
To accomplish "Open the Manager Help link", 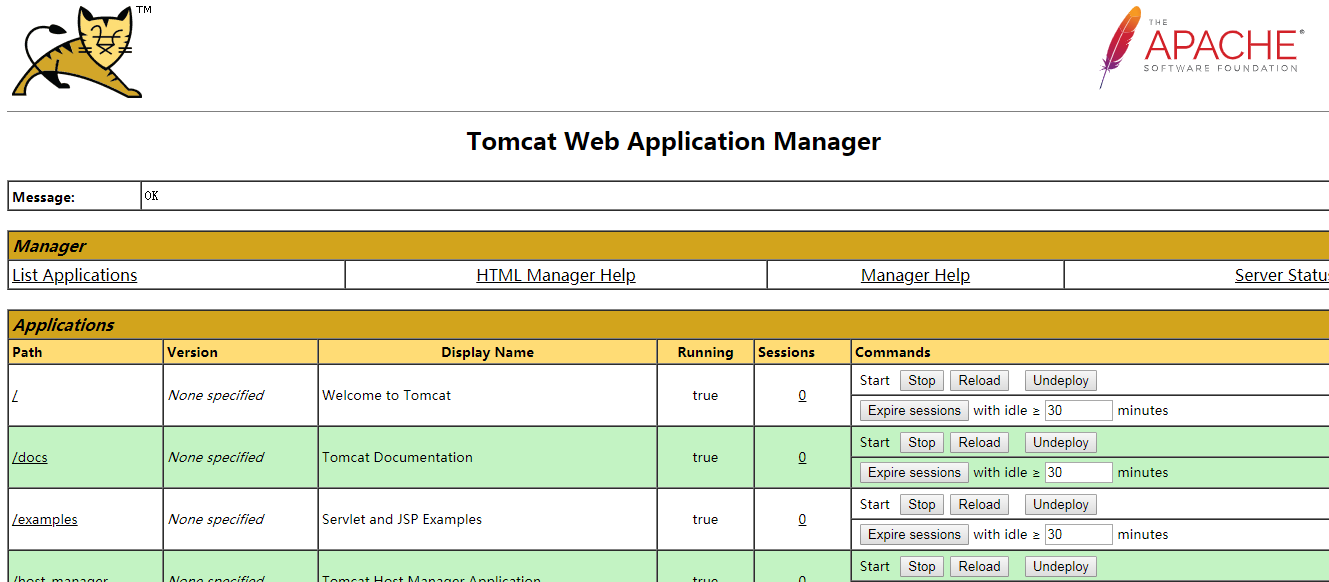I will 915,275.
